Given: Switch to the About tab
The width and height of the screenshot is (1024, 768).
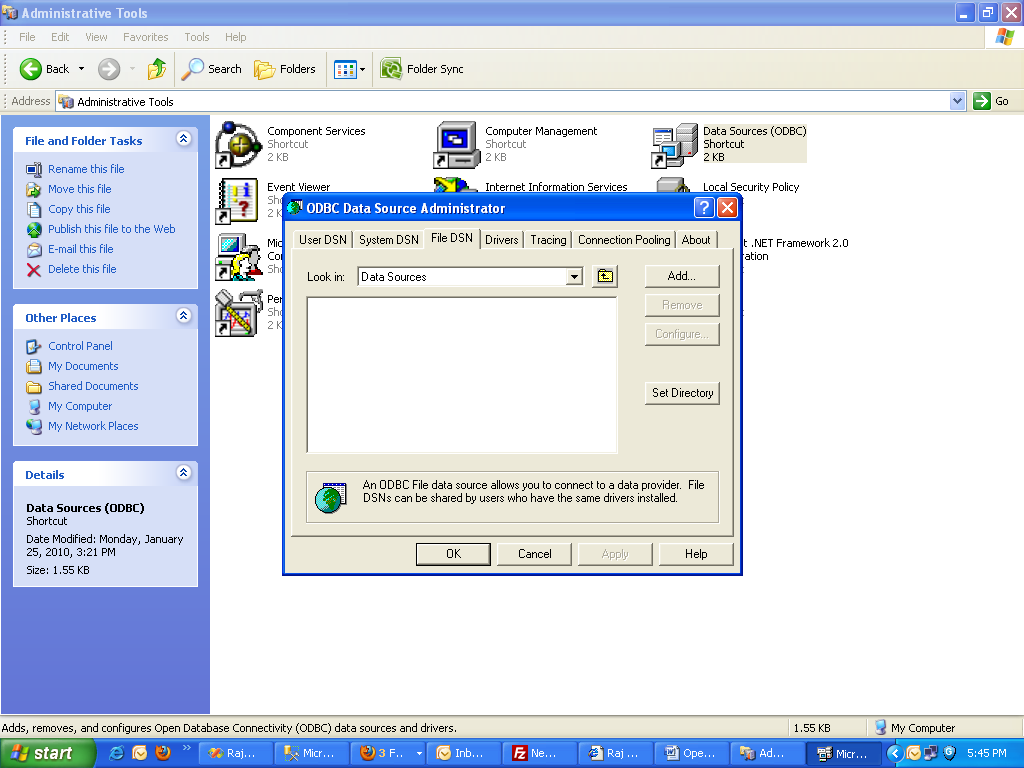Looking at the screenshot, I should [696, 240].
